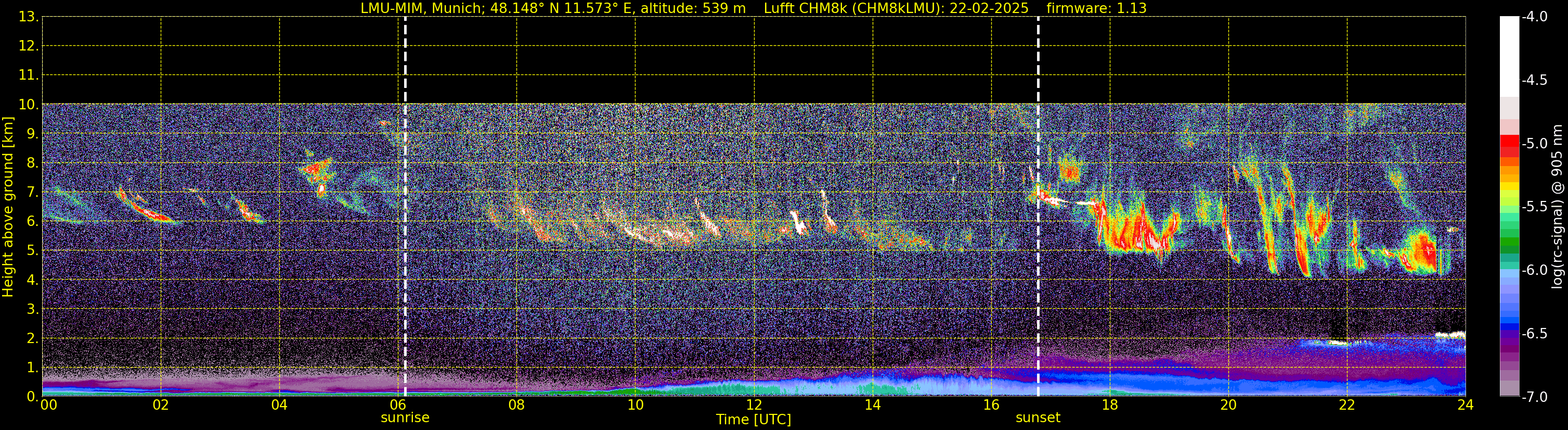Click the '02' time axis tick label
Image resolution: width=1568 pixels, height=430 pixels.
tap(161, 405)
